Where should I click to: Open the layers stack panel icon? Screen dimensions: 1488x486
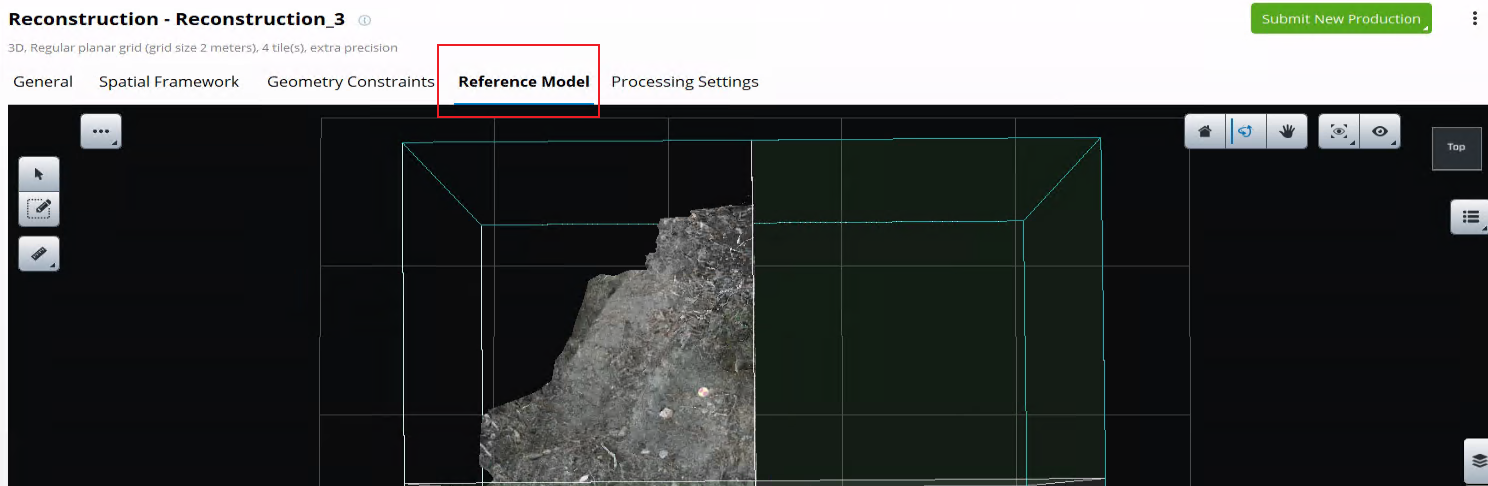click(1478, 461)
